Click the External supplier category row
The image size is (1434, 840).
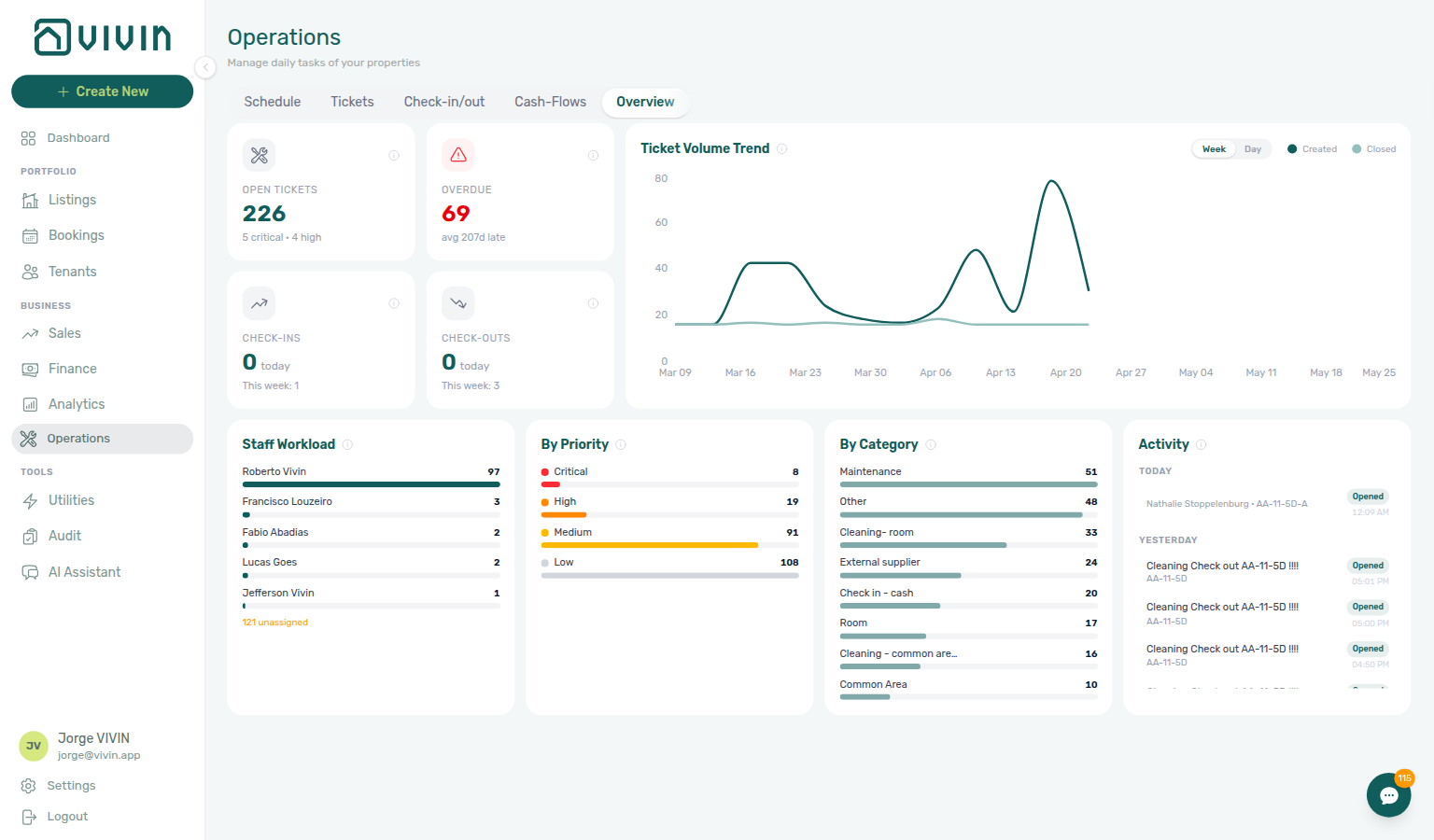pyautogui.click(x=969, y=568)
